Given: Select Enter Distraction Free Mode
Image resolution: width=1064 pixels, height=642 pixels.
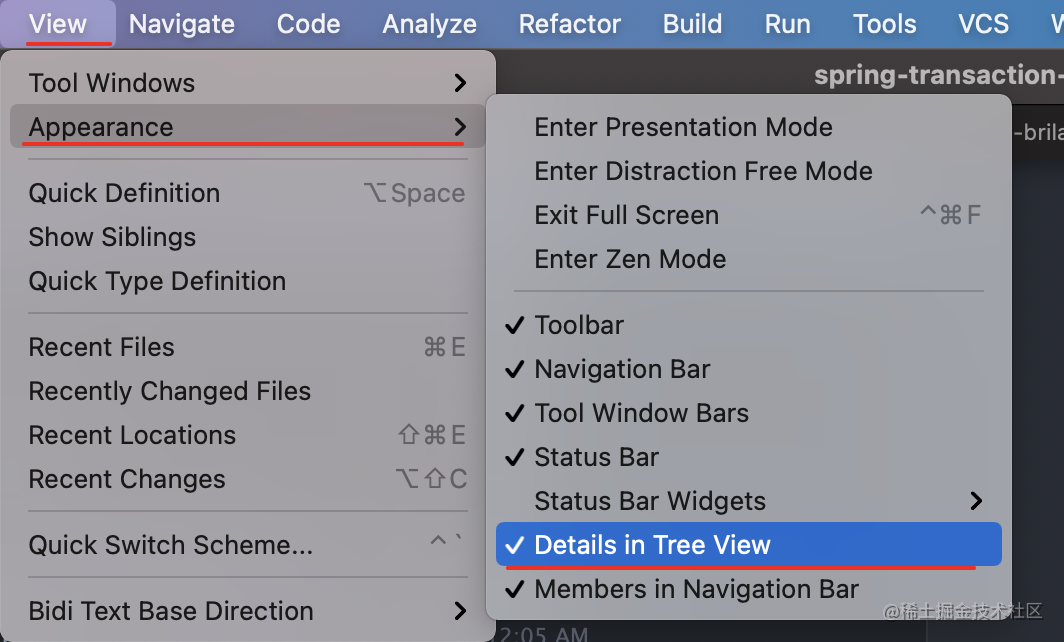Looking at the screenshot, I should [x=703, y=171].
